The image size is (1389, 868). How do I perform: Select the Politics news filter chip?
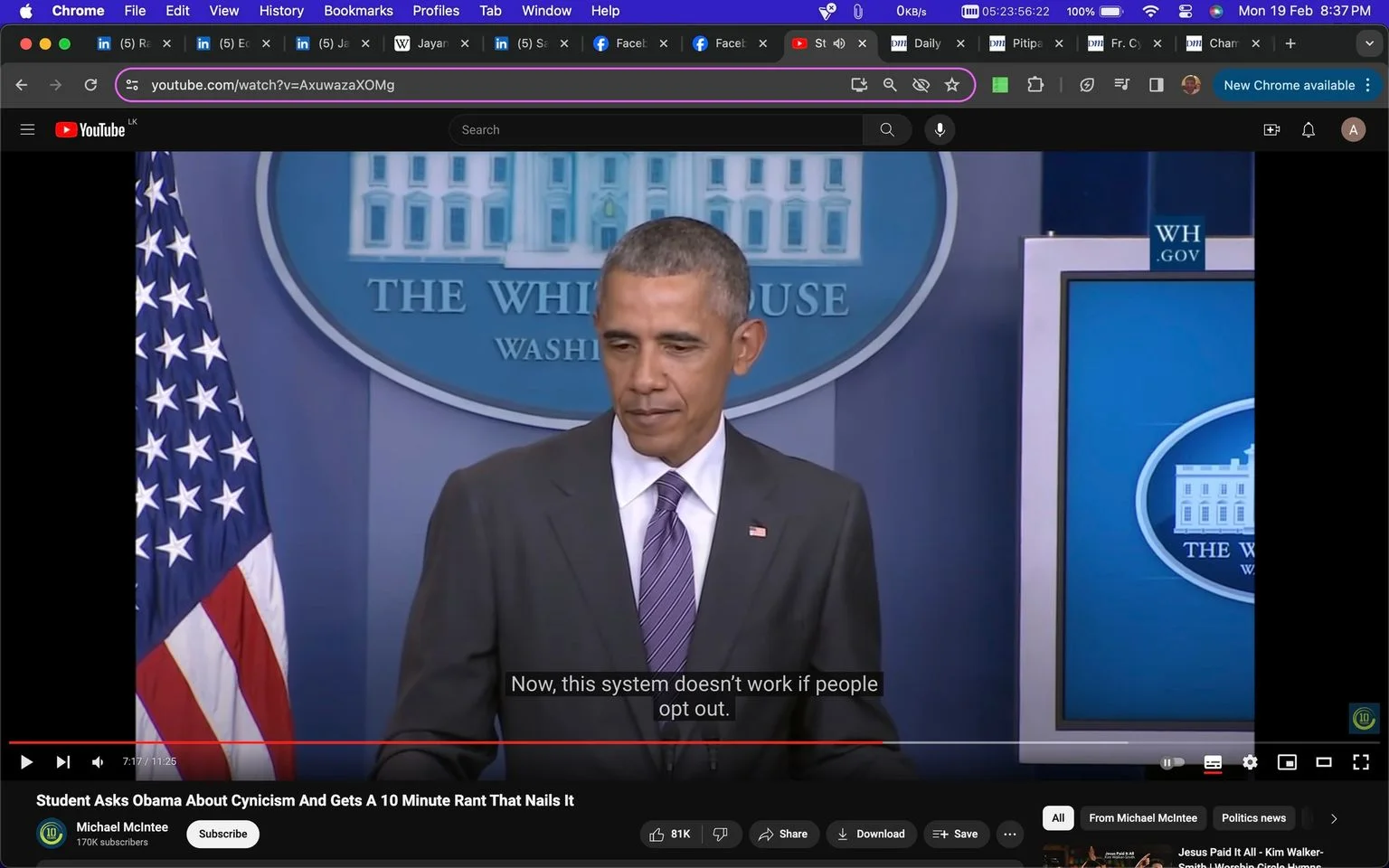pos(1253,818)
